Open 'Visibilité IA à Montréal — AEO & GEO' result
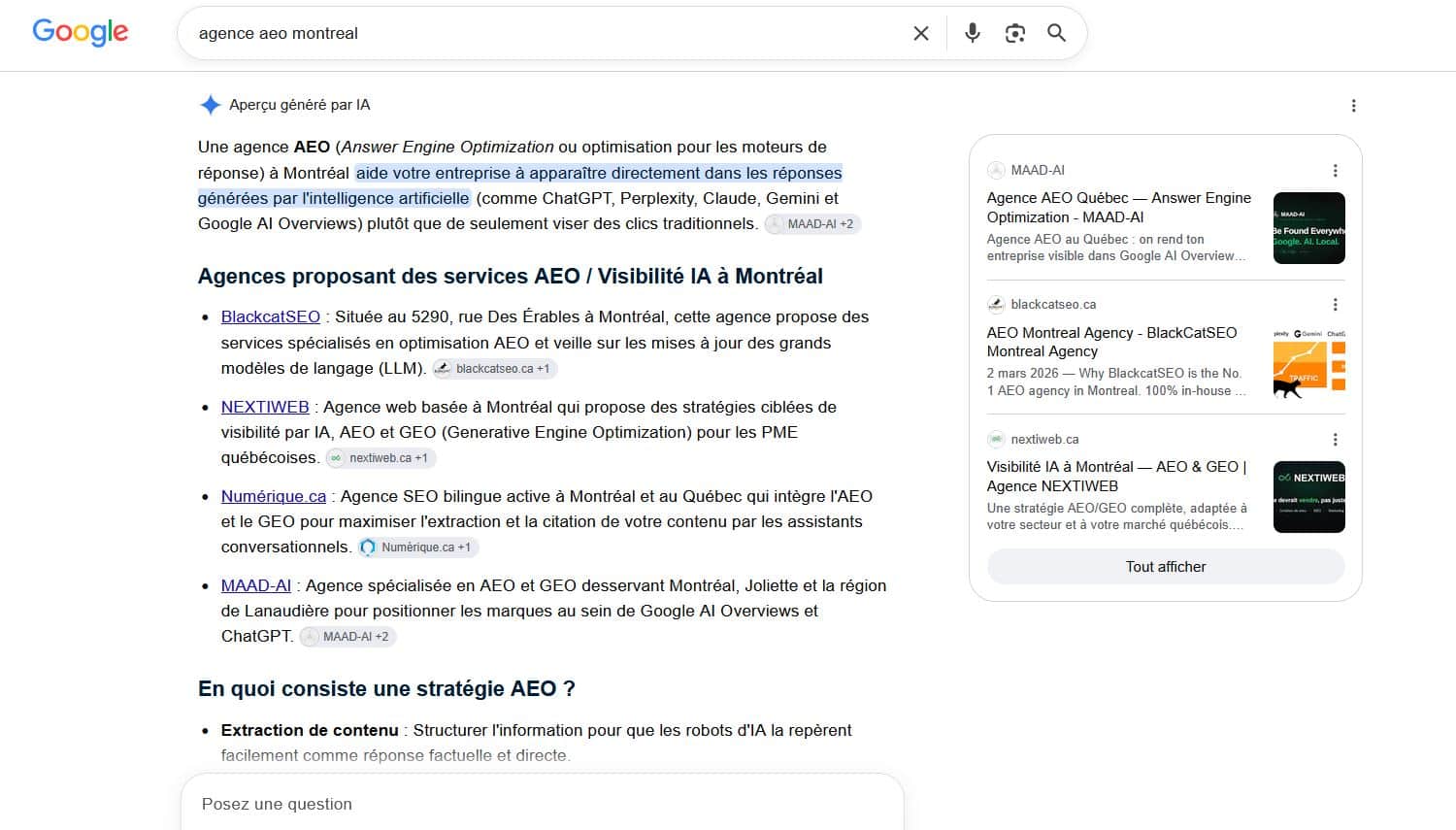 coord(1116,477)
